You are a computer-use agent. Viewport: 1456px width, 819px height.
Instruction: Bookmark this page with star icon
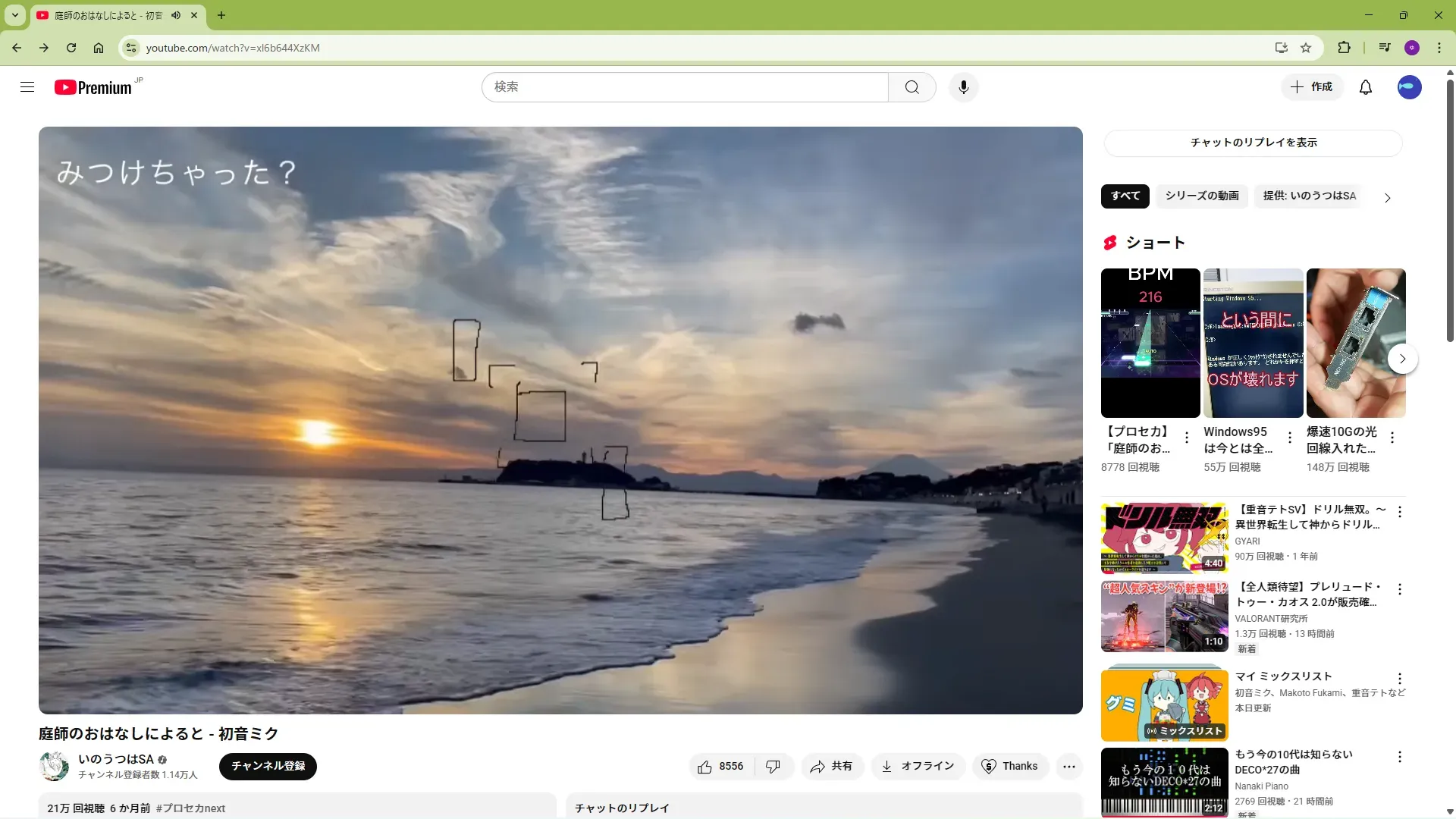pos(1306,48)
